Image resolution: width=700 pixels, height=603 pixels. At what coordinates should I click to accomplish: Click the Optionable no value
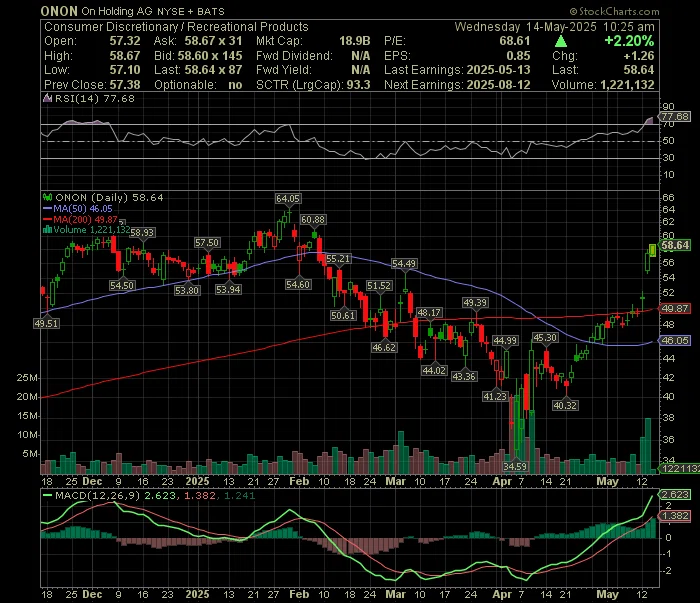235,85
